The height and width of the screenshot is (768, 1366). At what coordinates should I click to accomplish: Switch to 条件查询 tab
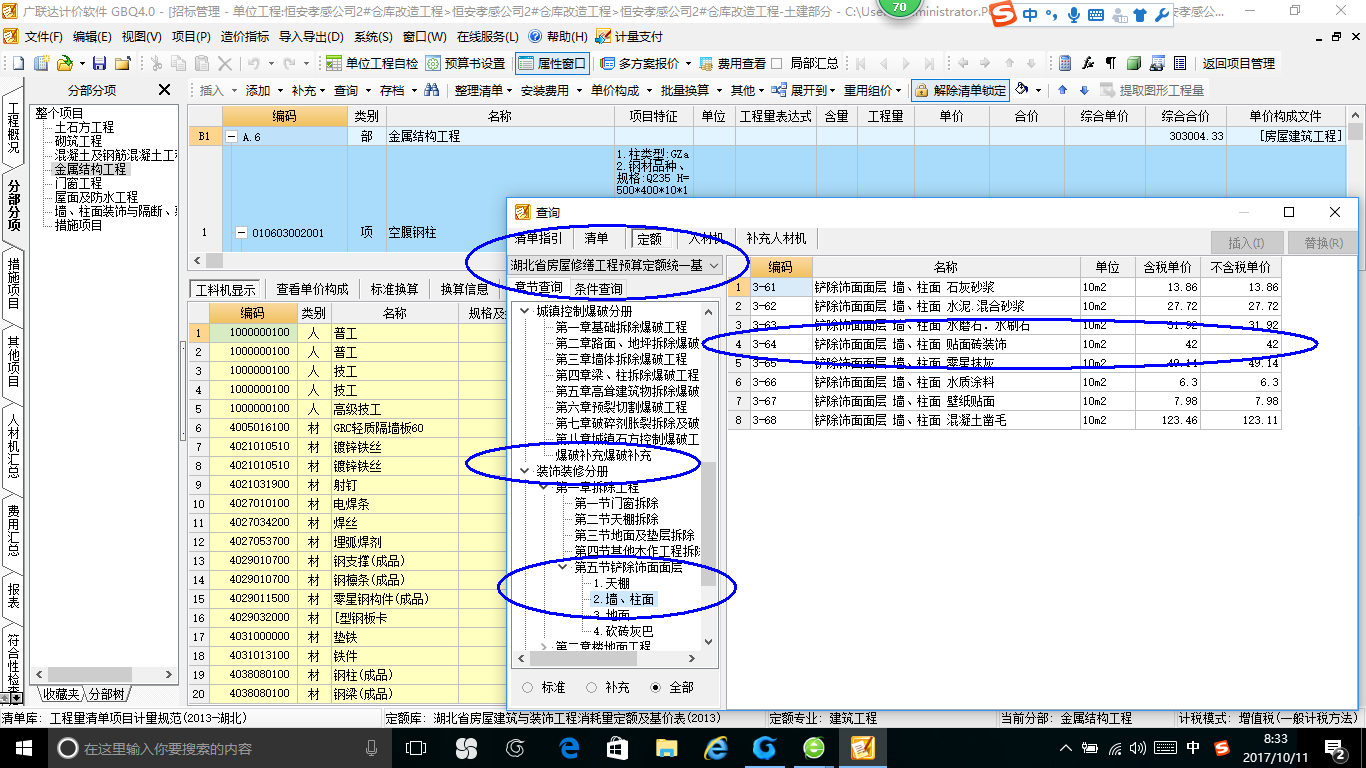coord(598,289)
